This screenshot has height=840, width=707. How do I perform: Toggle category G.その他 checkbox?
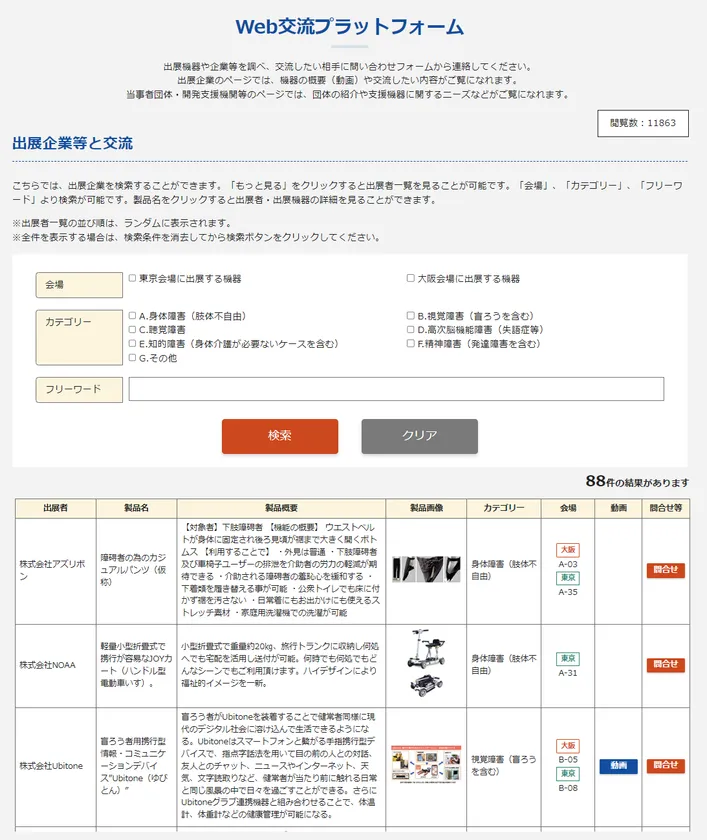pos(132,357)
